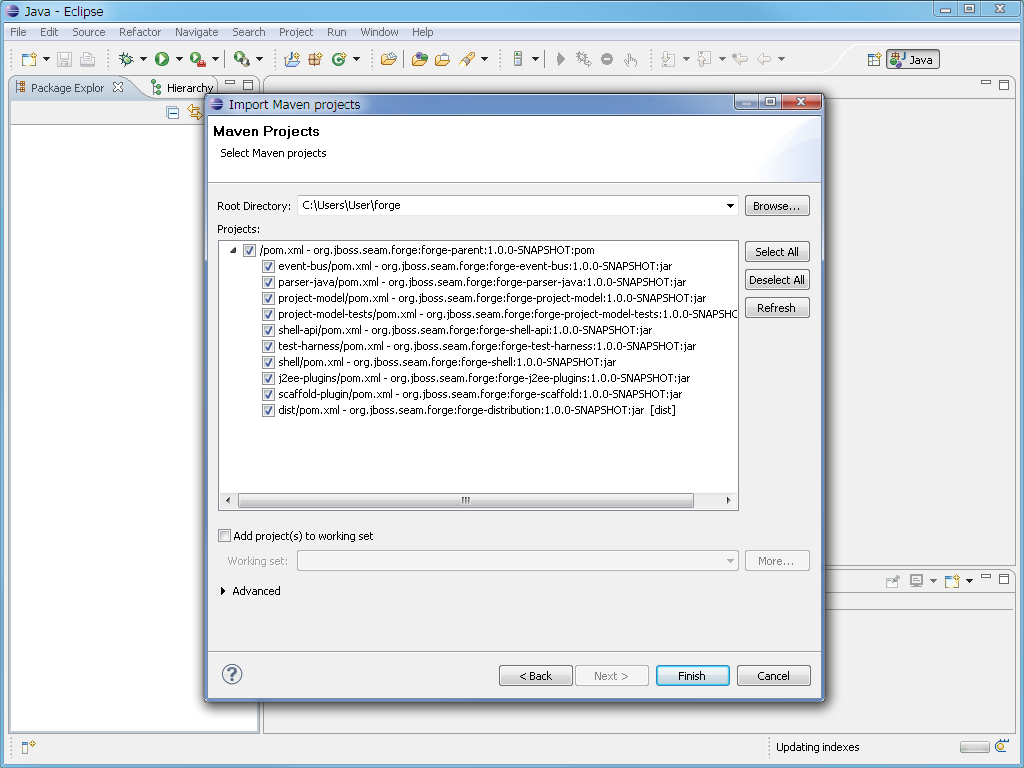Click the Last Edit Location icon

[740, 59]
